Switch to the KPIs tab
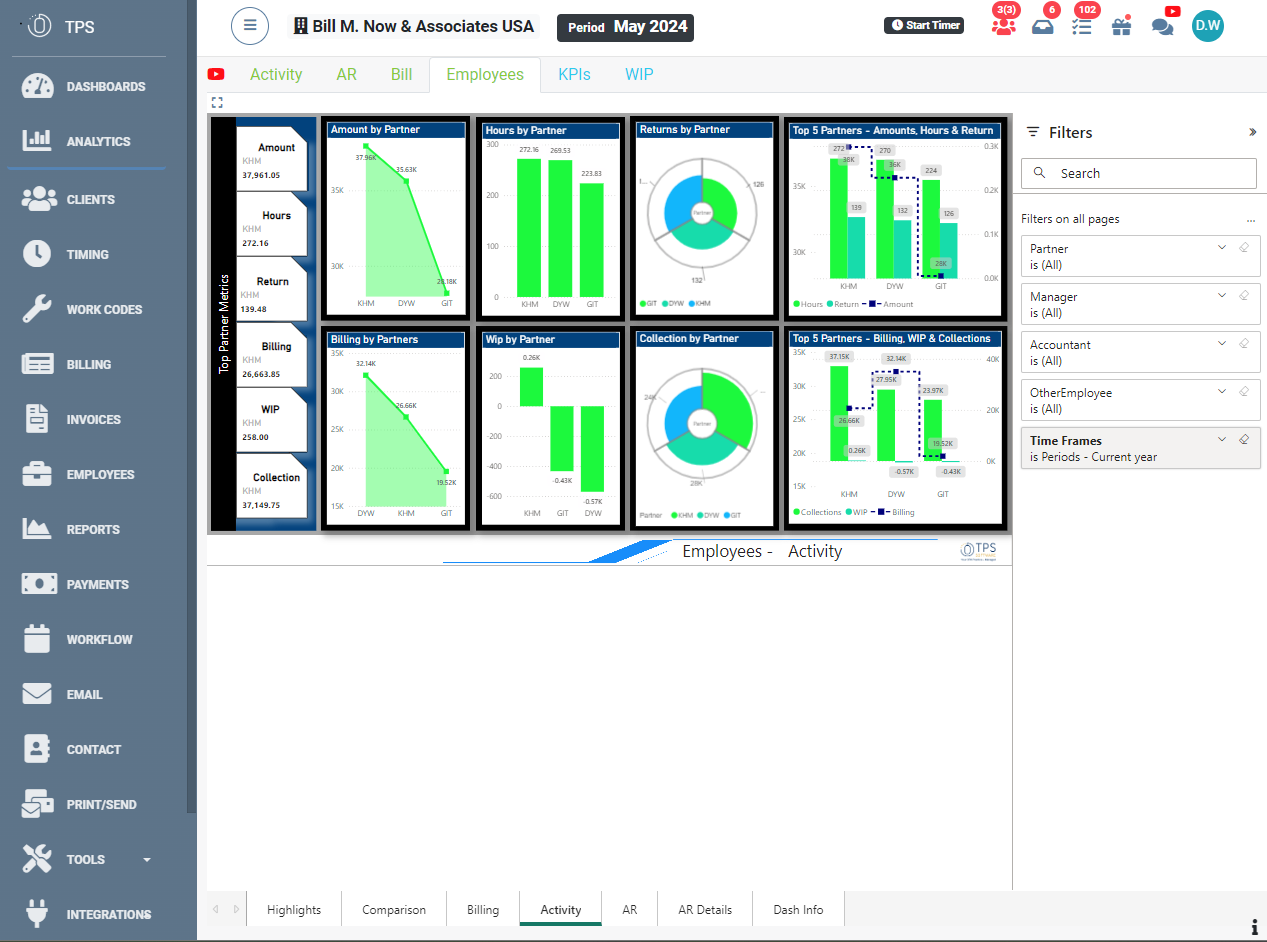 click(x=574, y=74)
